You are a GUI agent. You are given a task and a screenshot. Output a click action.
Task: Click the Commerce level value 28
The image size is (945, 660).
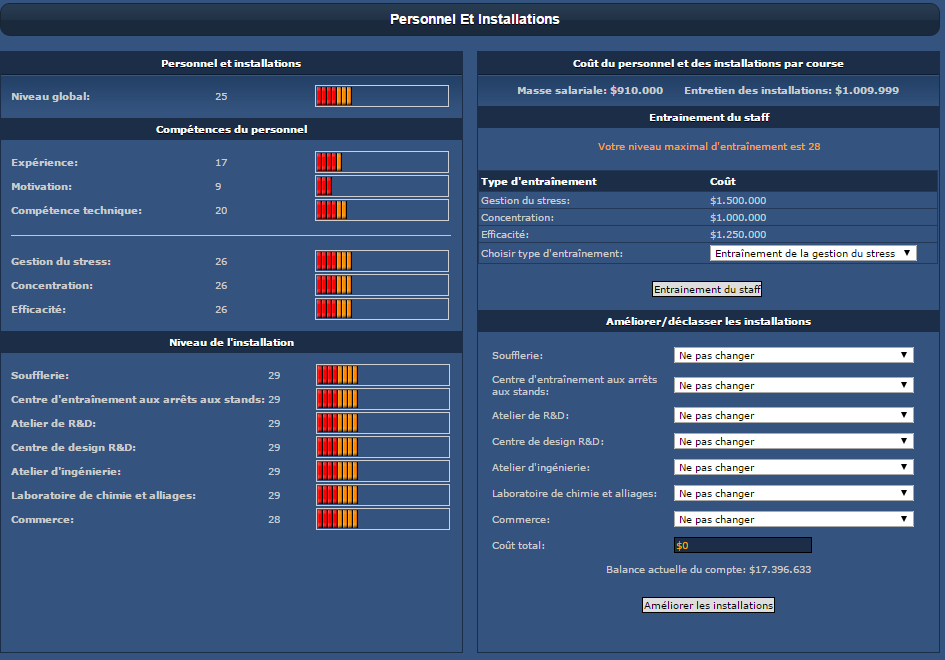pos(274,520)
